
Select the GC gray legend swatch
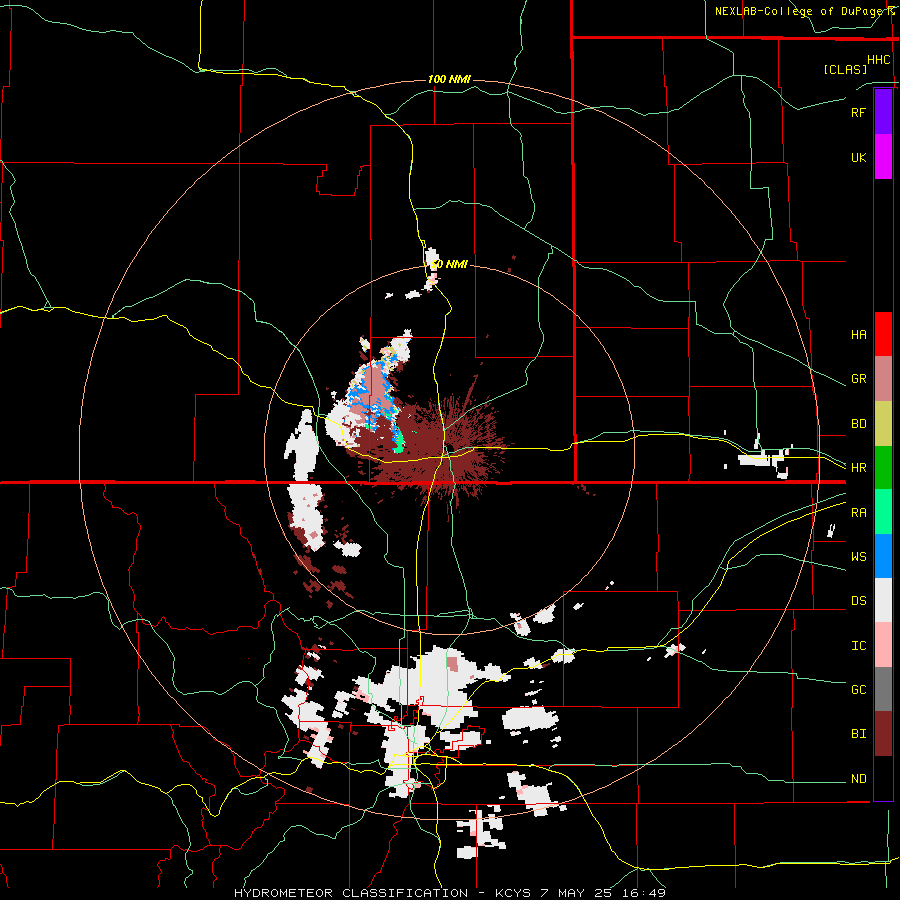883,689
